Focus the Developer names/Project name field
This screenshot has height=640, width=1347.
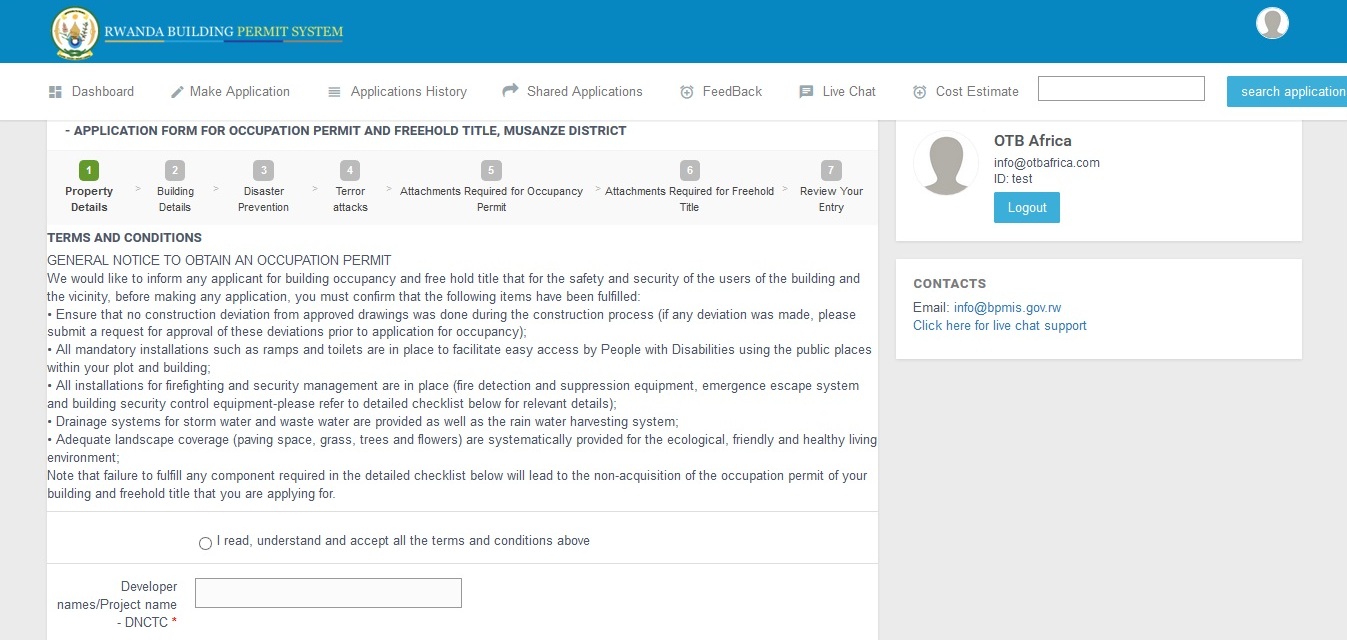pos(328,593)
